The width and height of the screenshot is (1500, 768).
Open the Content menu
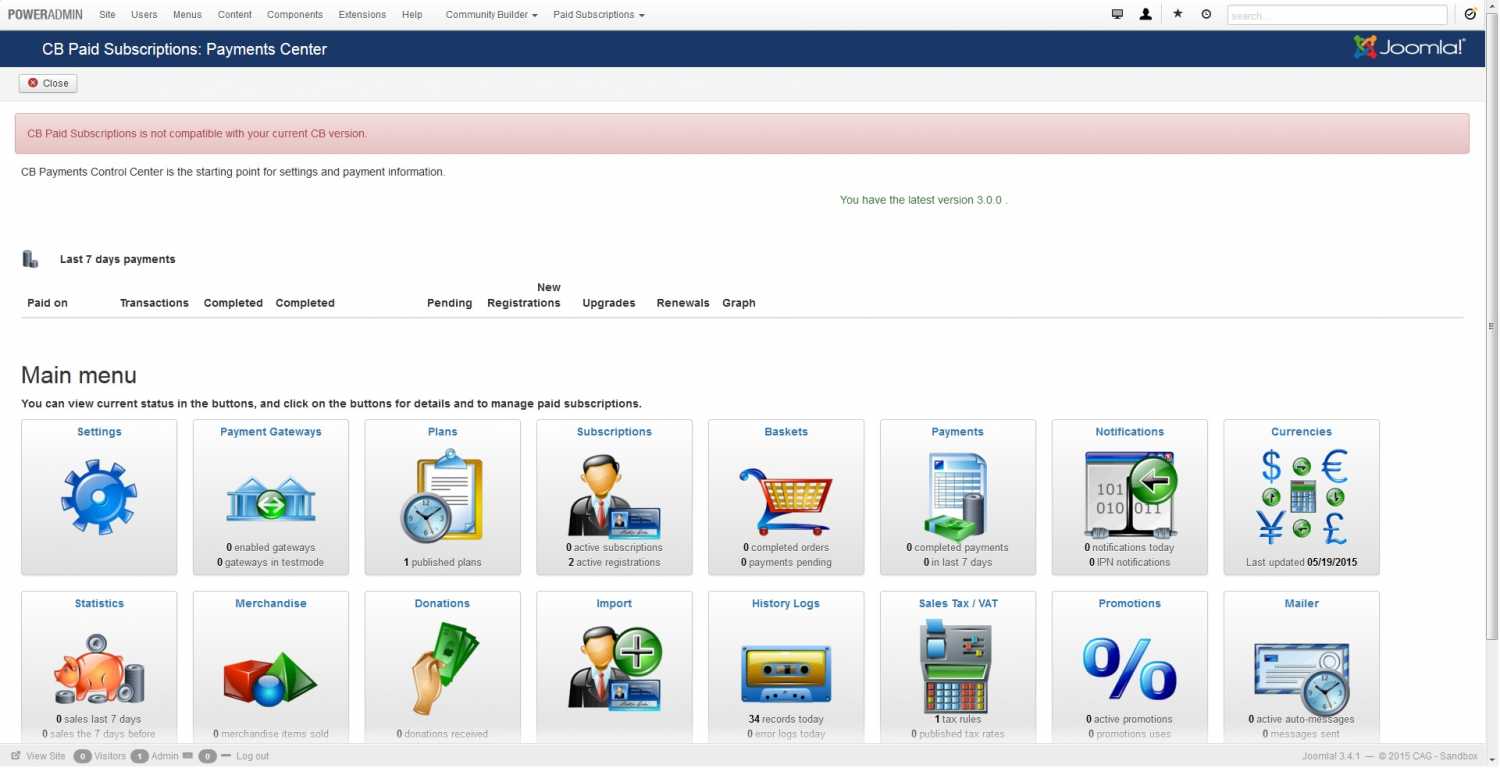pyautogui.click(x=235, y=15)
